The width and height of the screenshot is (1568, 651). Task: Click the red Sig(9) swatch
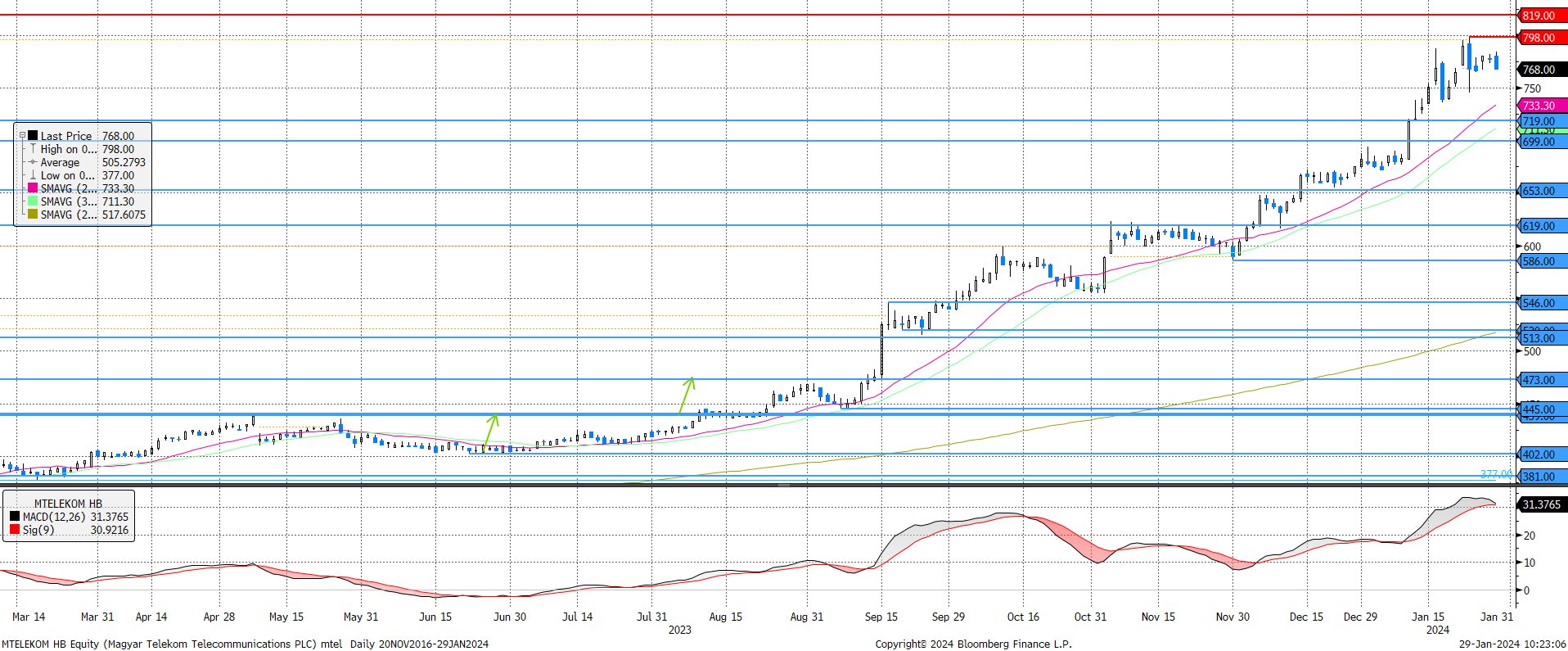click(x=15, y=530)
